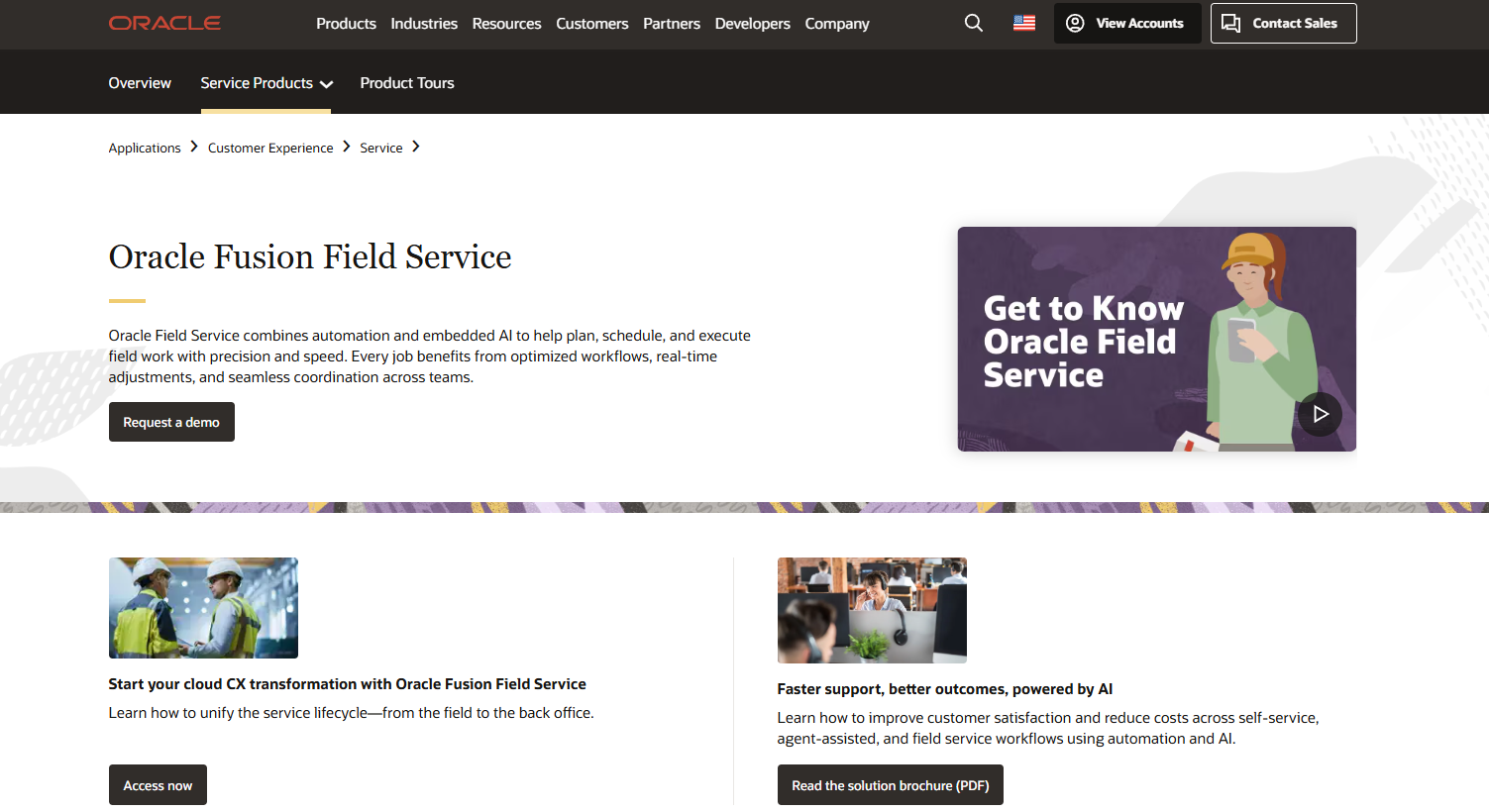Click the chat icon beside Contact Sales
Viewport: 1489px width, 812px height.
[x=1230, y=22]
